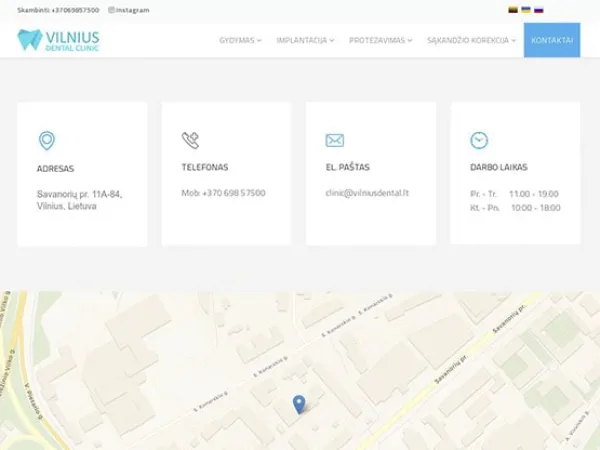
Task: Expand the Implantacija menu chevron
Action: [332, 41]
